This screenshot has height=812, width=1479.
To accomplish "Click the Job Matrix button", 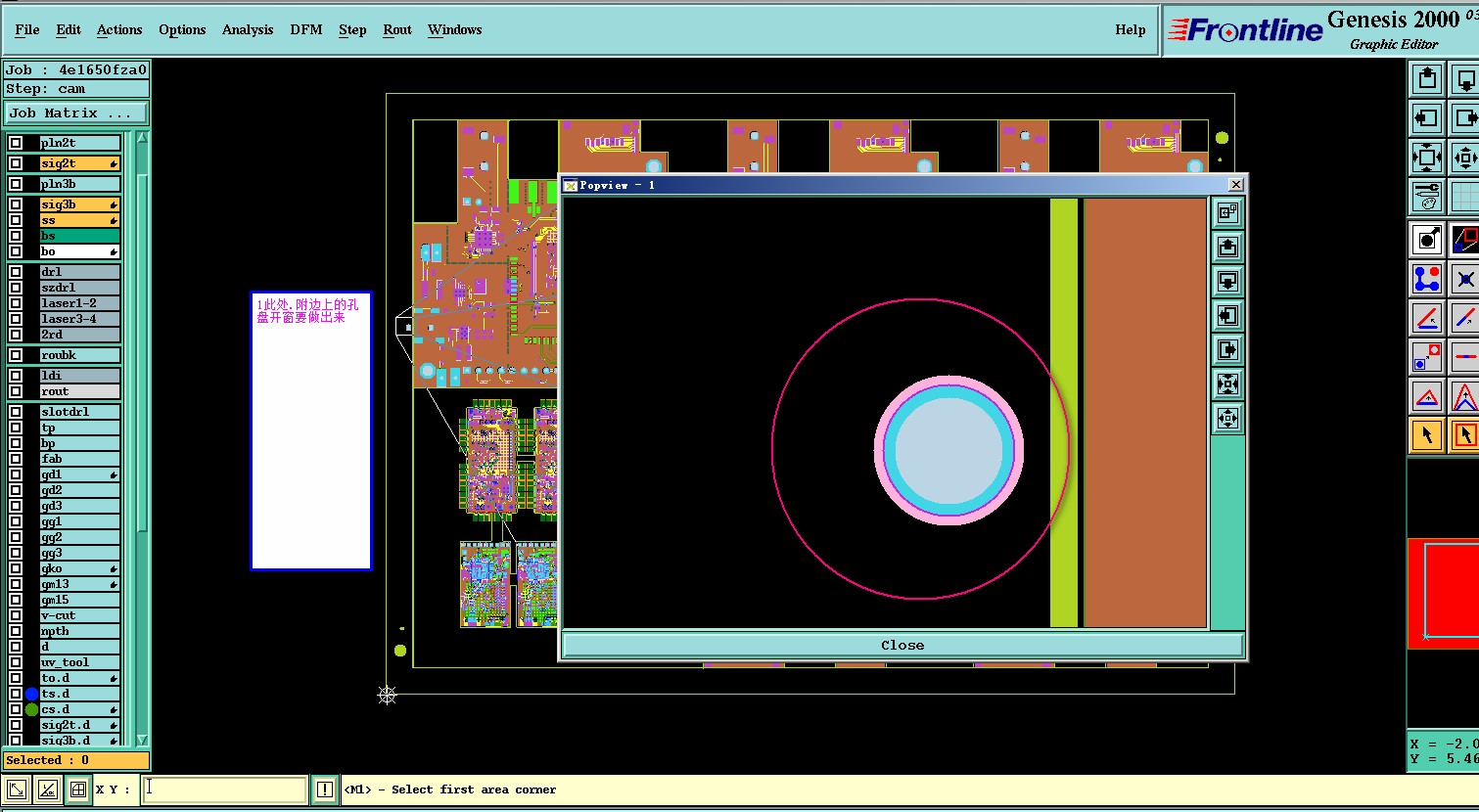I will (x=76, y=113).
